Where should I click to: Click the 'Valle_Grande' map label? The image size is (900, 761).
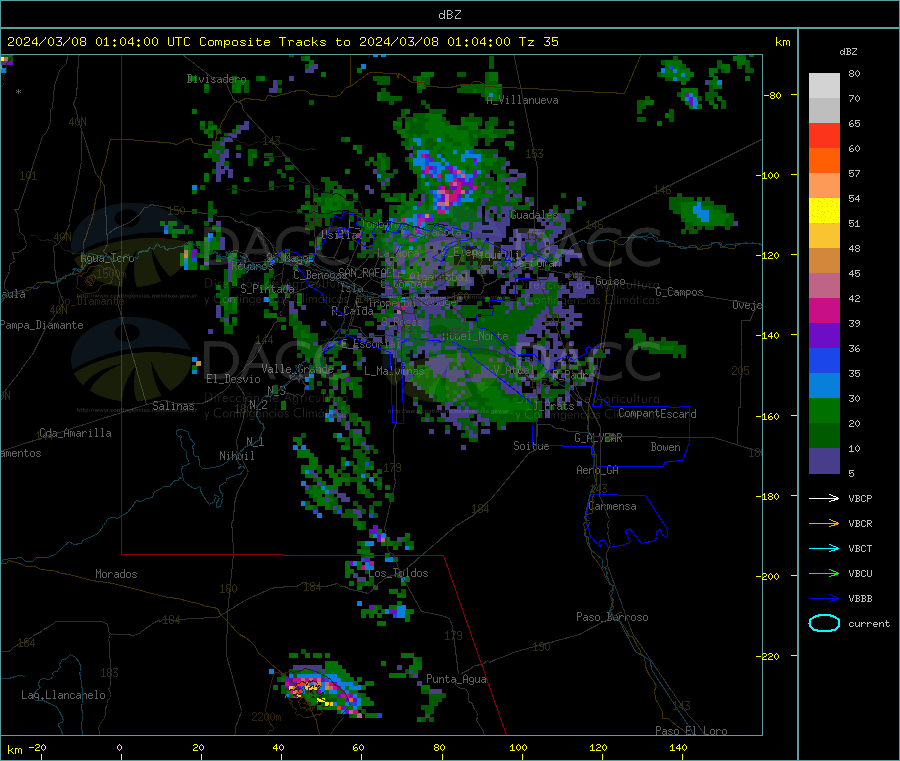[x=297, y=369]
